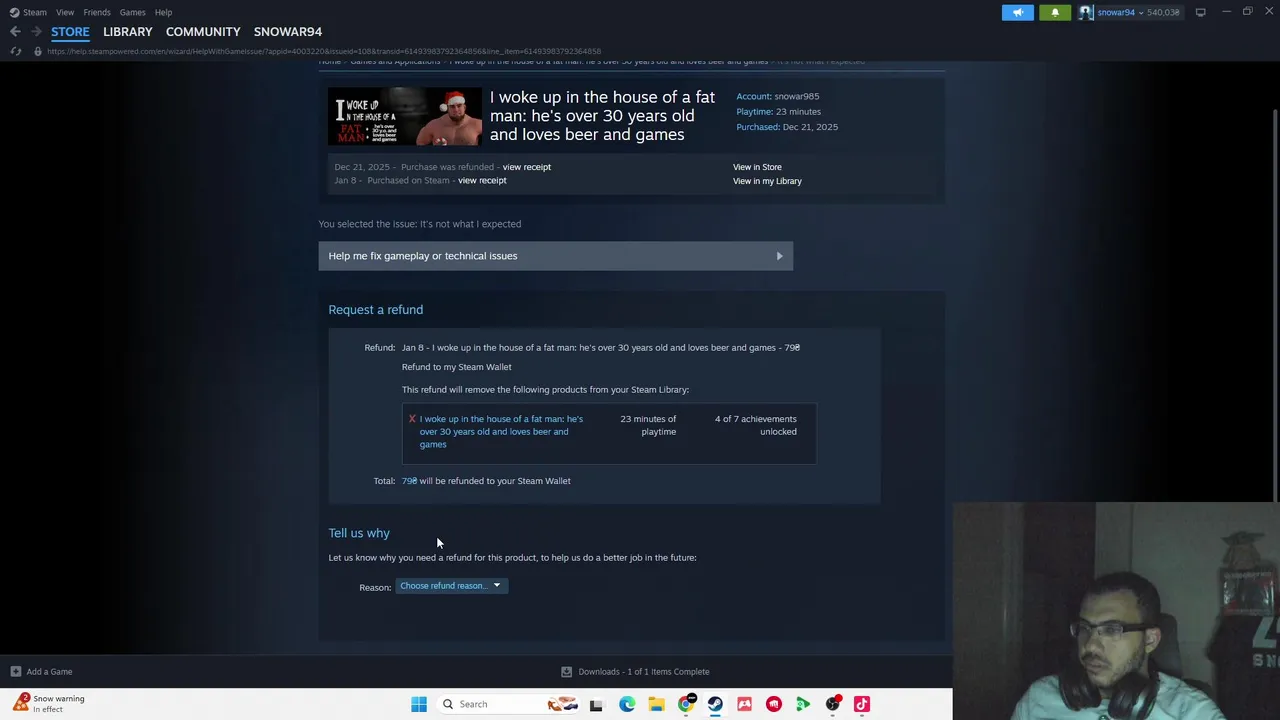Switch to the STORE tab
The width and height of the screenshot is (1280, 720).
point(70,32)
